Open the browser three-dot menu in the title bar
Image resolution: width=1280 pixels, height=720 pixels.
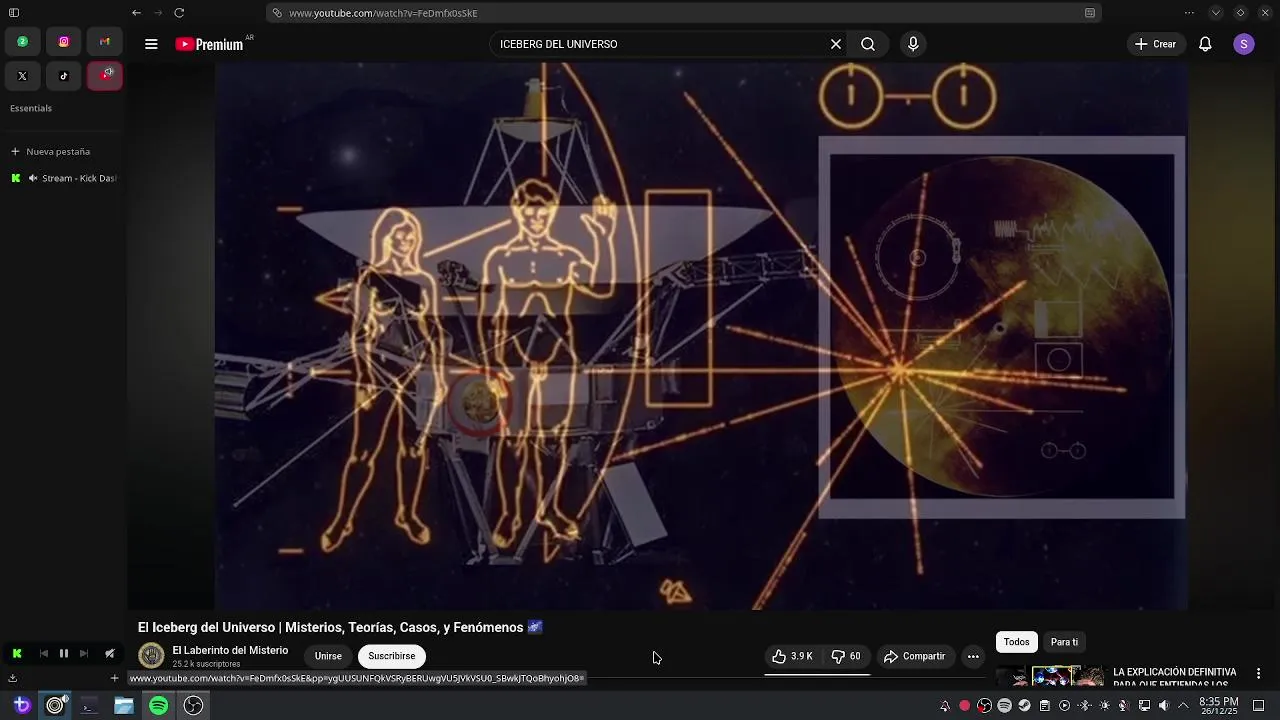pos(1189,13)
